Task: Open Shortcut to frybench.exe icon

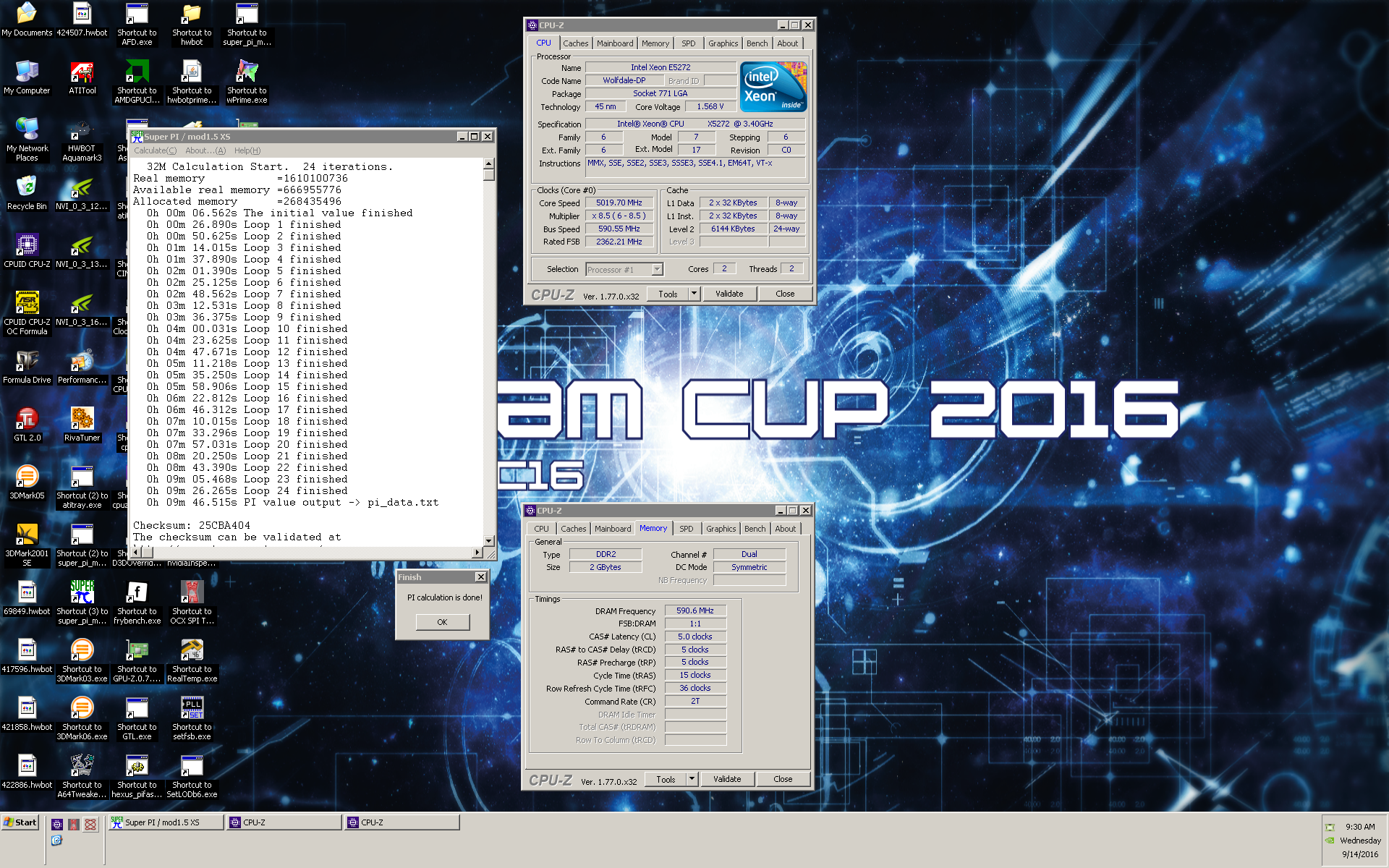Action: (137, 603)
